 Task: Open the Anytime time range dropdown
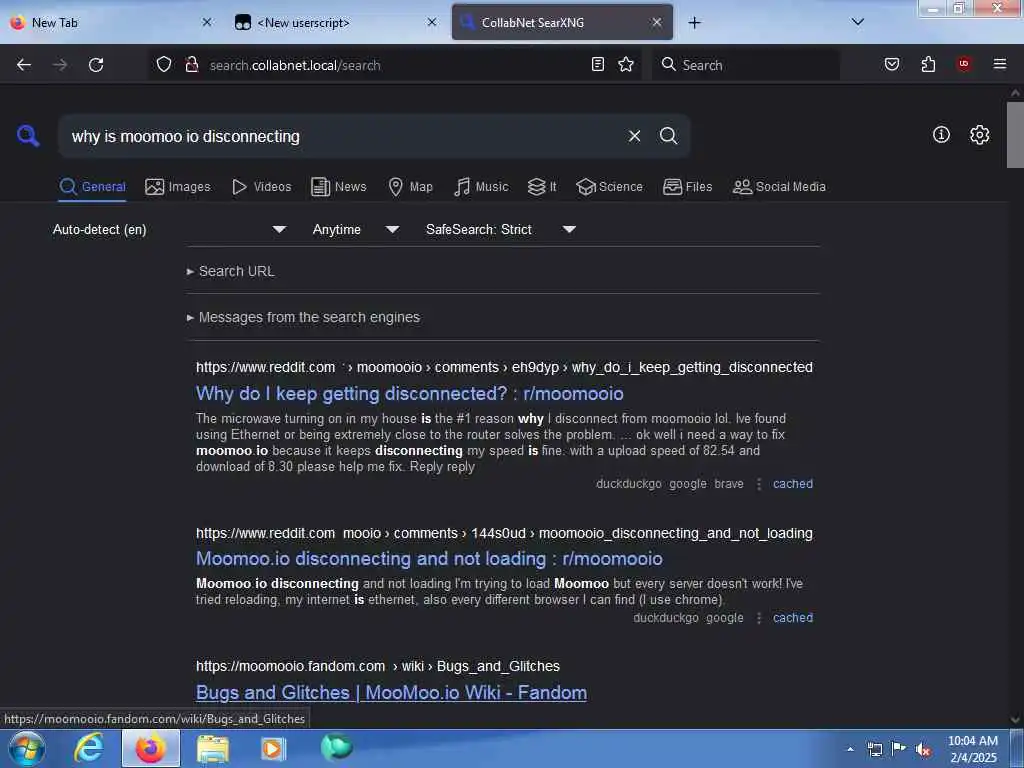tap(355, 229)
